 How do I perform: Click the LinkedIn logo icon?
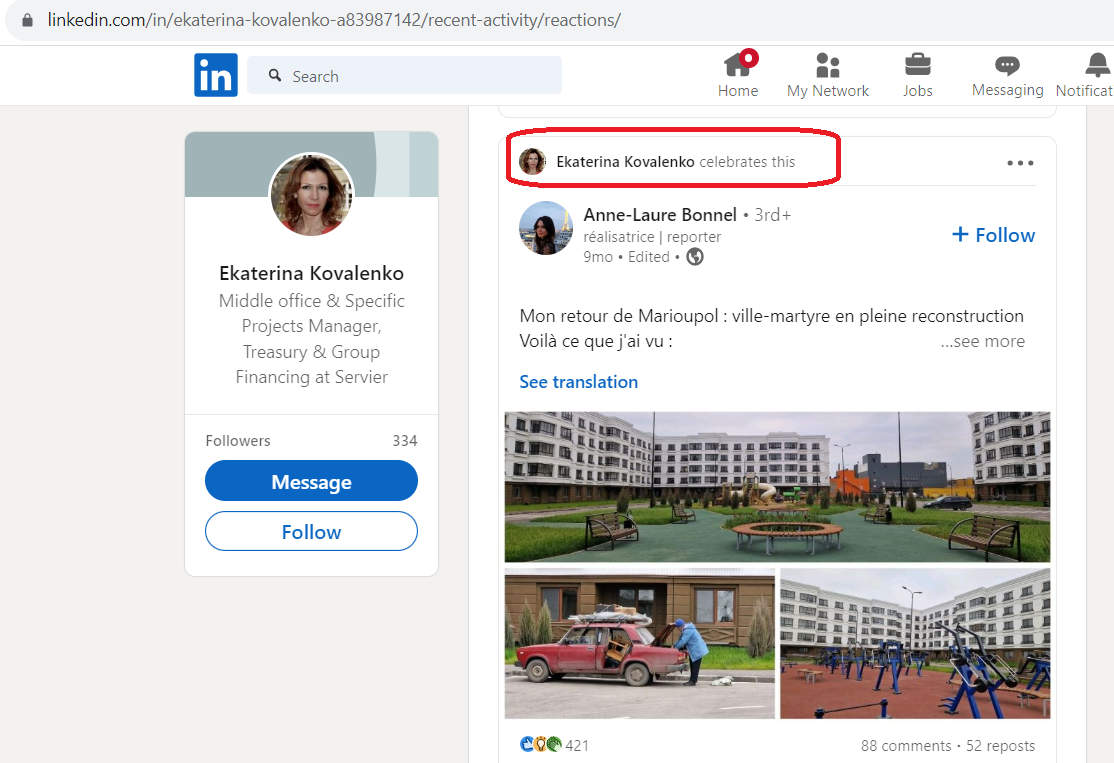216,75
